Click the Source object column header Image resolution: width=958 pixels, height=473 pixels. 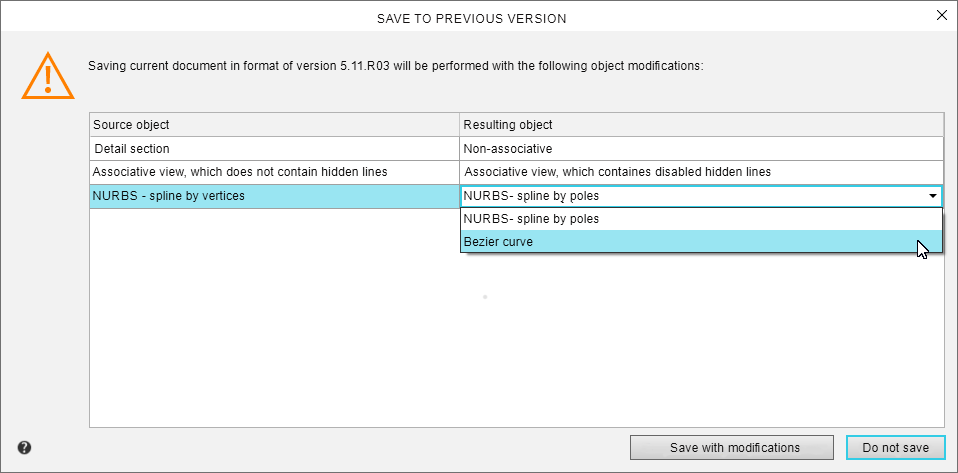coord(273,124)
